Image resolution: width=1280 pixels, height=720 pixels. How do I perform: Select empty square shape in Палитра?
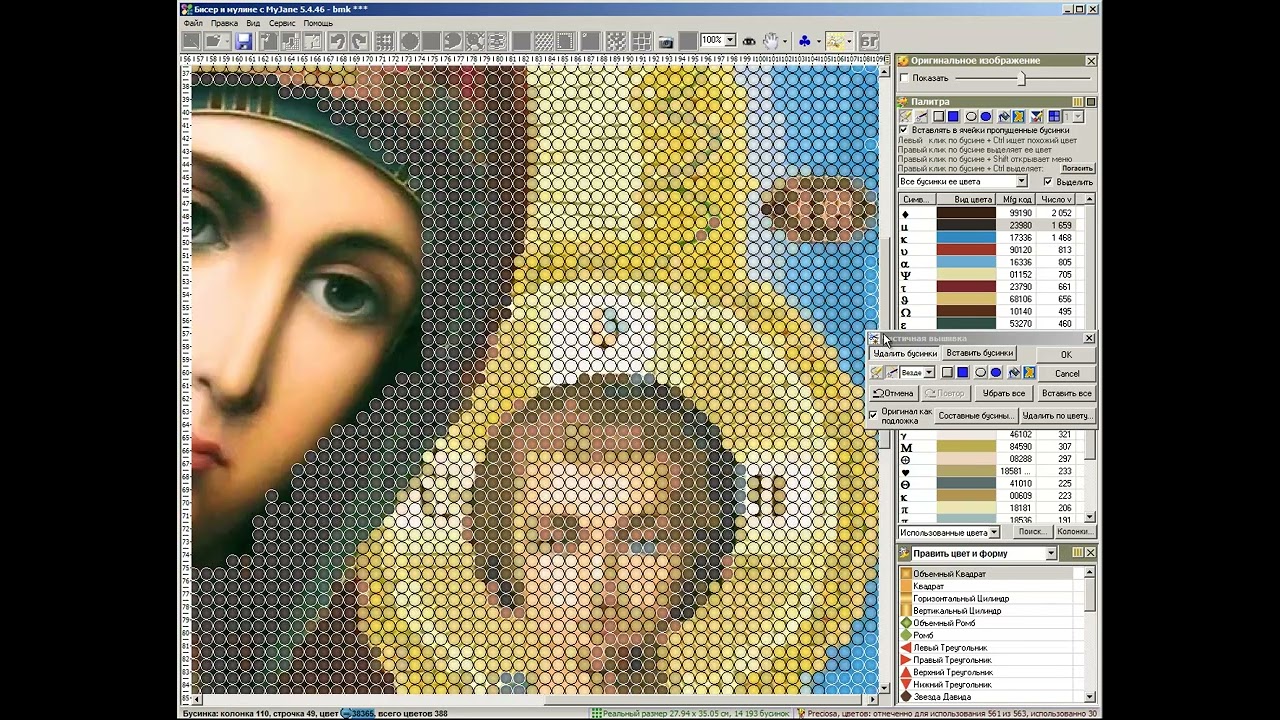[939, 116]
